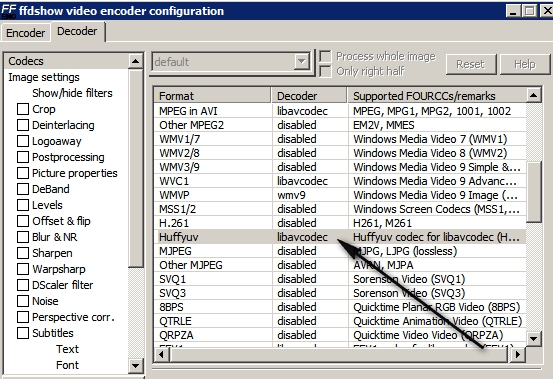Select the Other MPEG2 format row
553x379 pixels.
tap(340, 125)
